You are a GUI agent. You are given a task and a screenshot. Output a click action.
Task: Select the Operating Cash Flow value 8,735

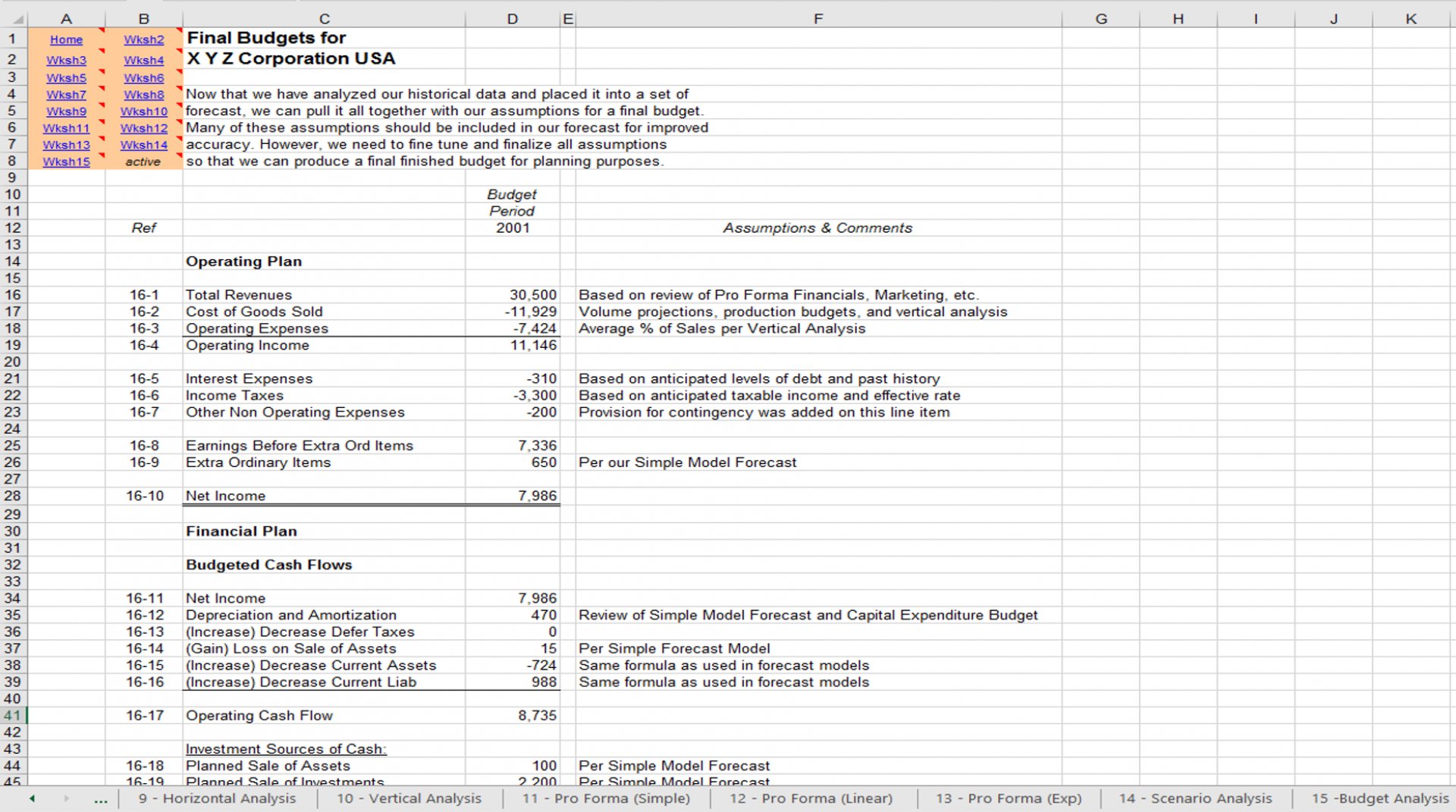pos(513,715)
